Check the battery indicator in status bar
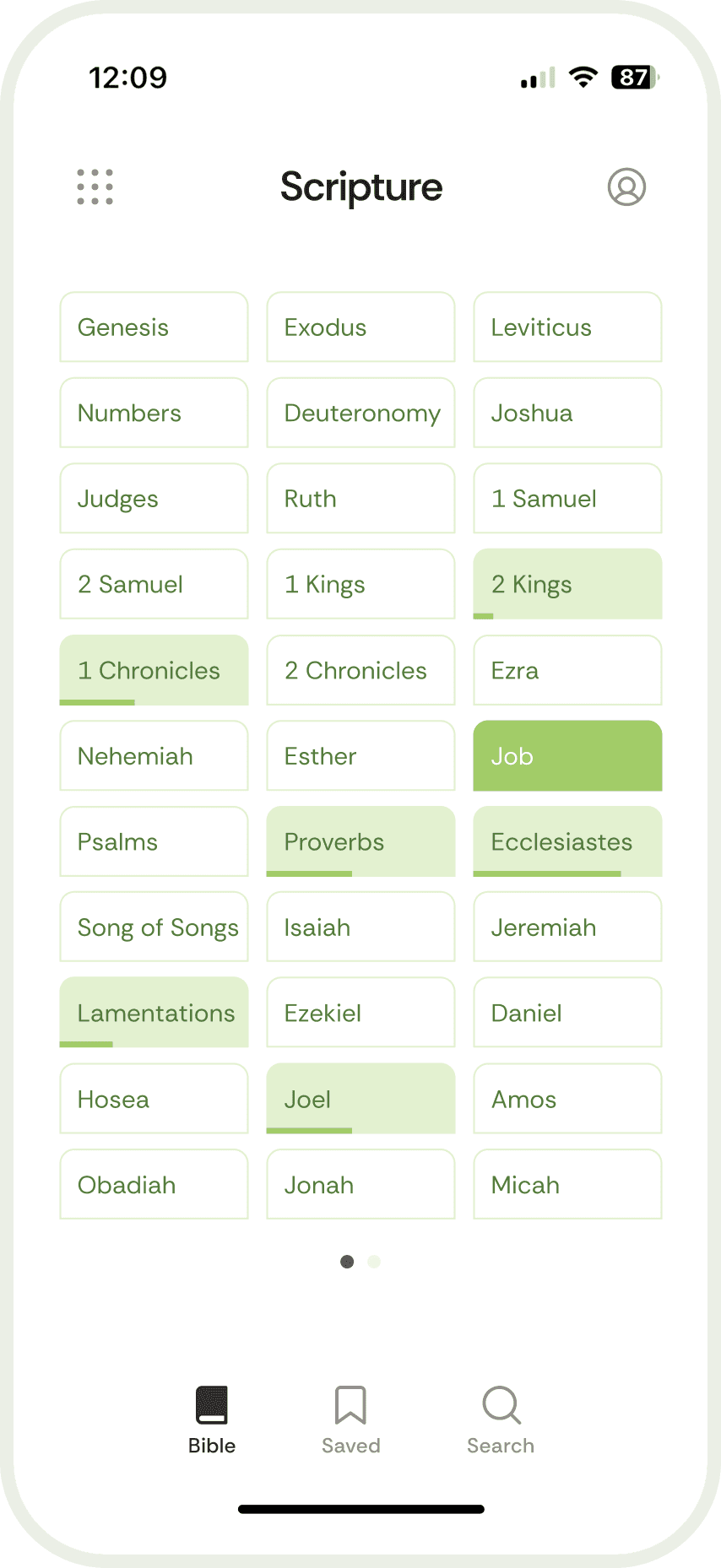Viewport: 721px width, 1568px height. (x=635, y=78)
